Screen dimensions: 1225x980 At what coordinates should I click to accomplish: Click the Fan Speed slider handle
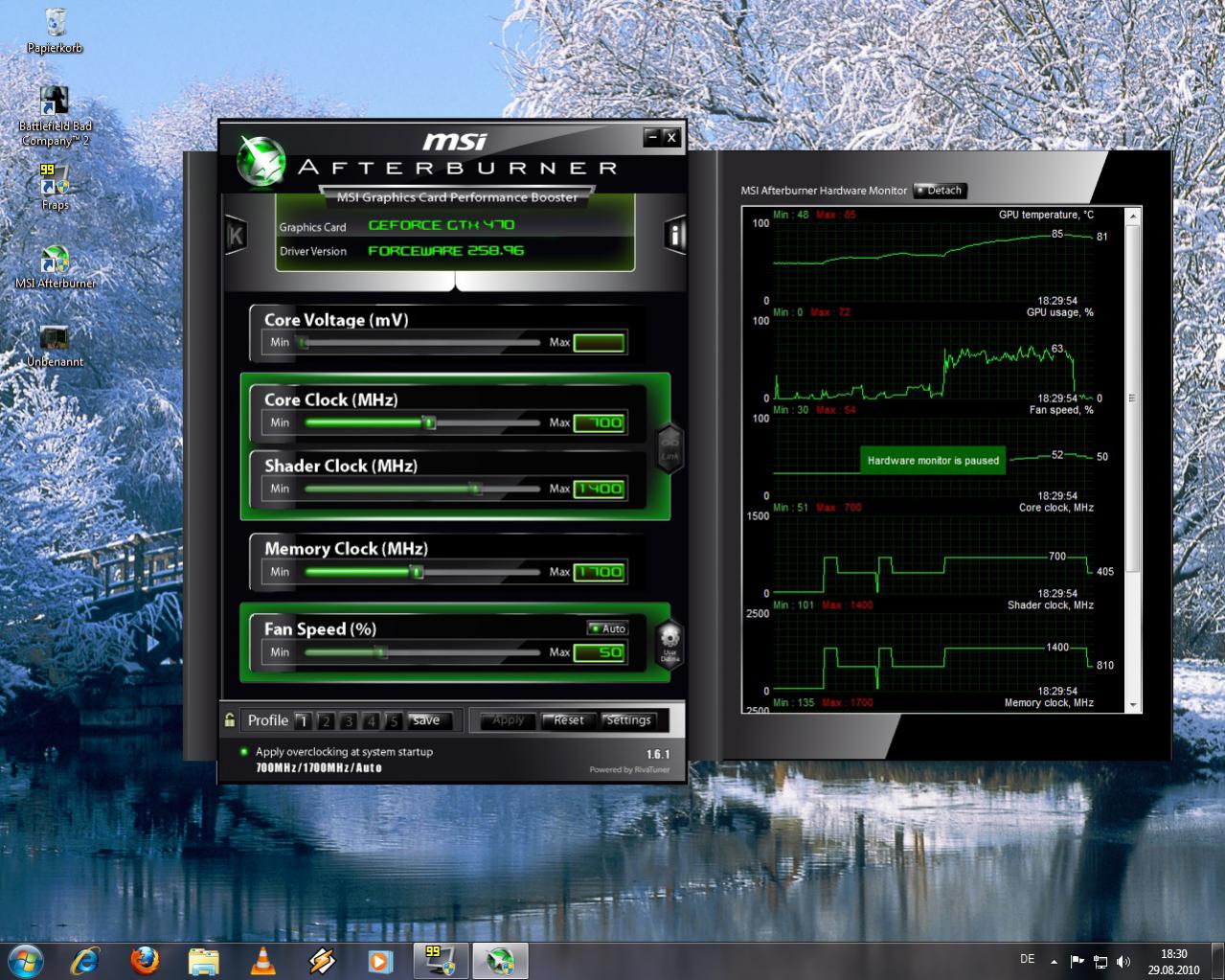(x=381, y=652)
